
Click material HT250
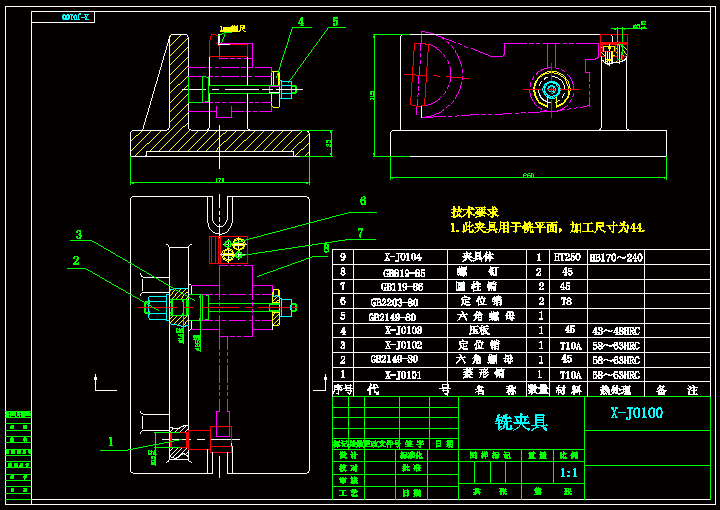click(x=567, y=257)
